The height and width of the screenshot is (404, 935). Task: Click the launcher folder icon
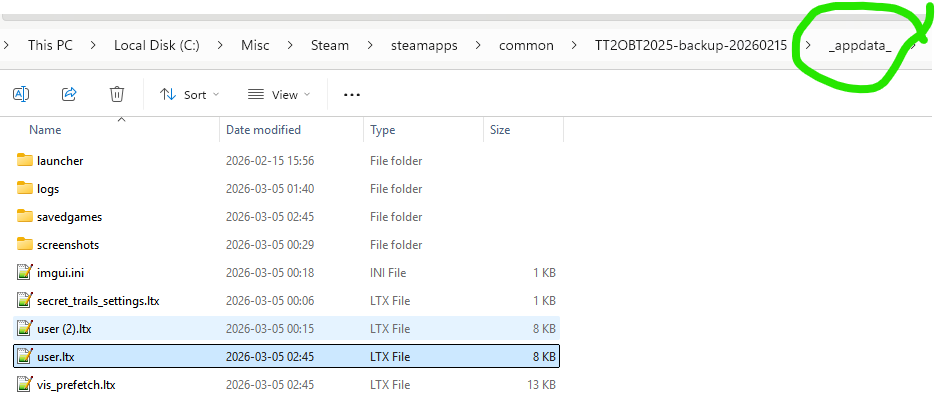coord(25,161)
